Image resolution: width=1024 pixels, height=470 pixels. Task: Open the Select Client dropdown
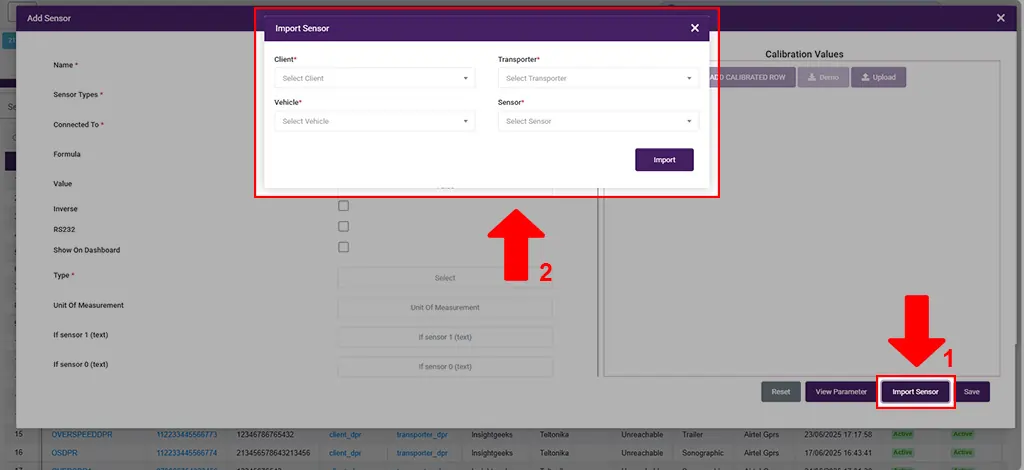point(375,78)
